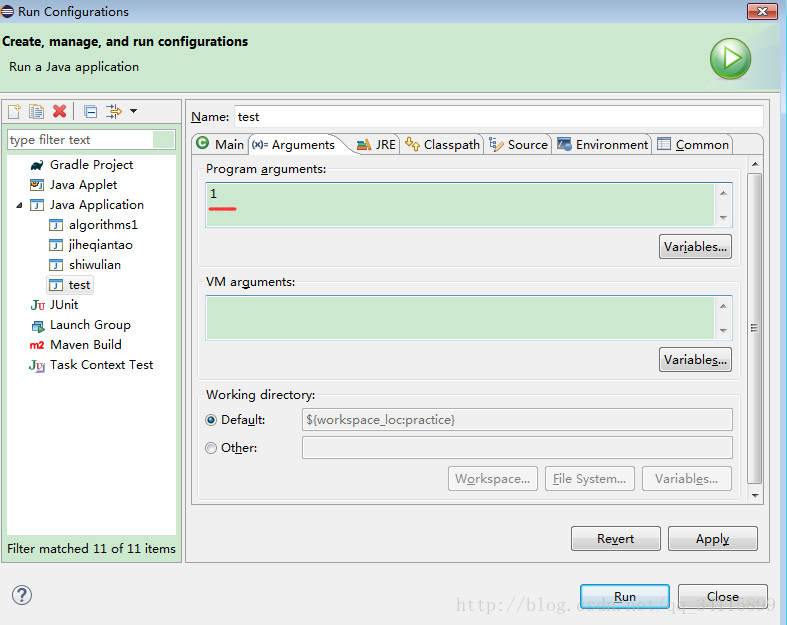
Task: Select the Default working directory radio button
Action: click(x=211, y=420)
